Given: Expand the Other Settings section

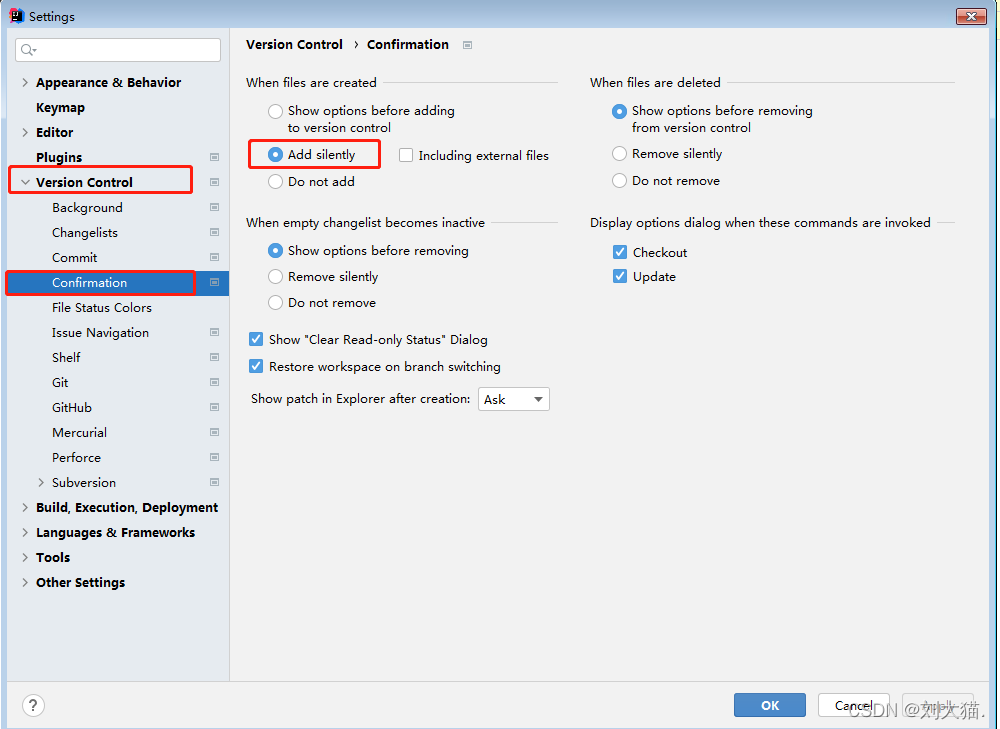Looking at the screenshot, I should pyautogui.click(x=25, y=582).
